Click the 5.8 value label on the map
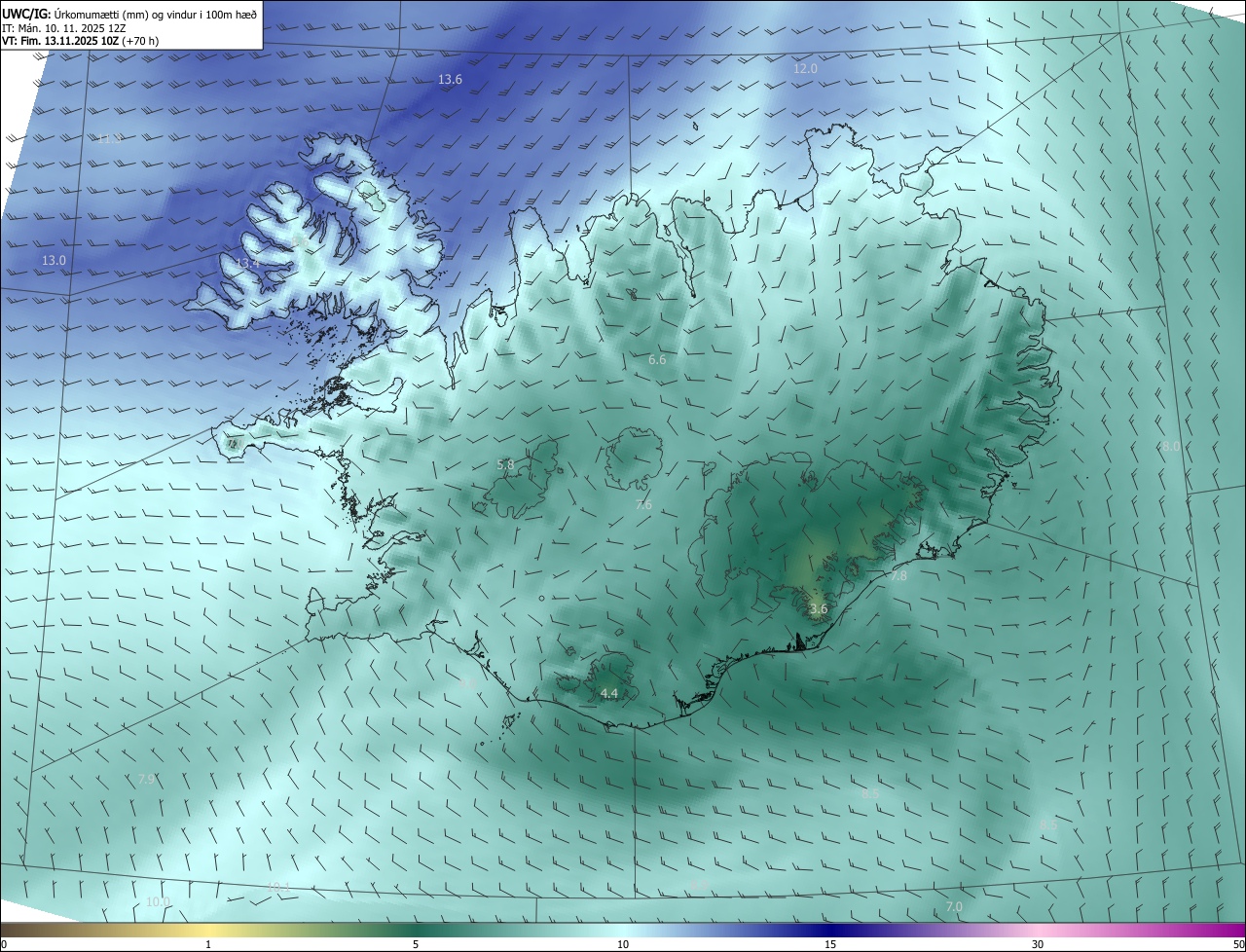Viewport: 1246px width, 952px height. click(x=505, y=465)
